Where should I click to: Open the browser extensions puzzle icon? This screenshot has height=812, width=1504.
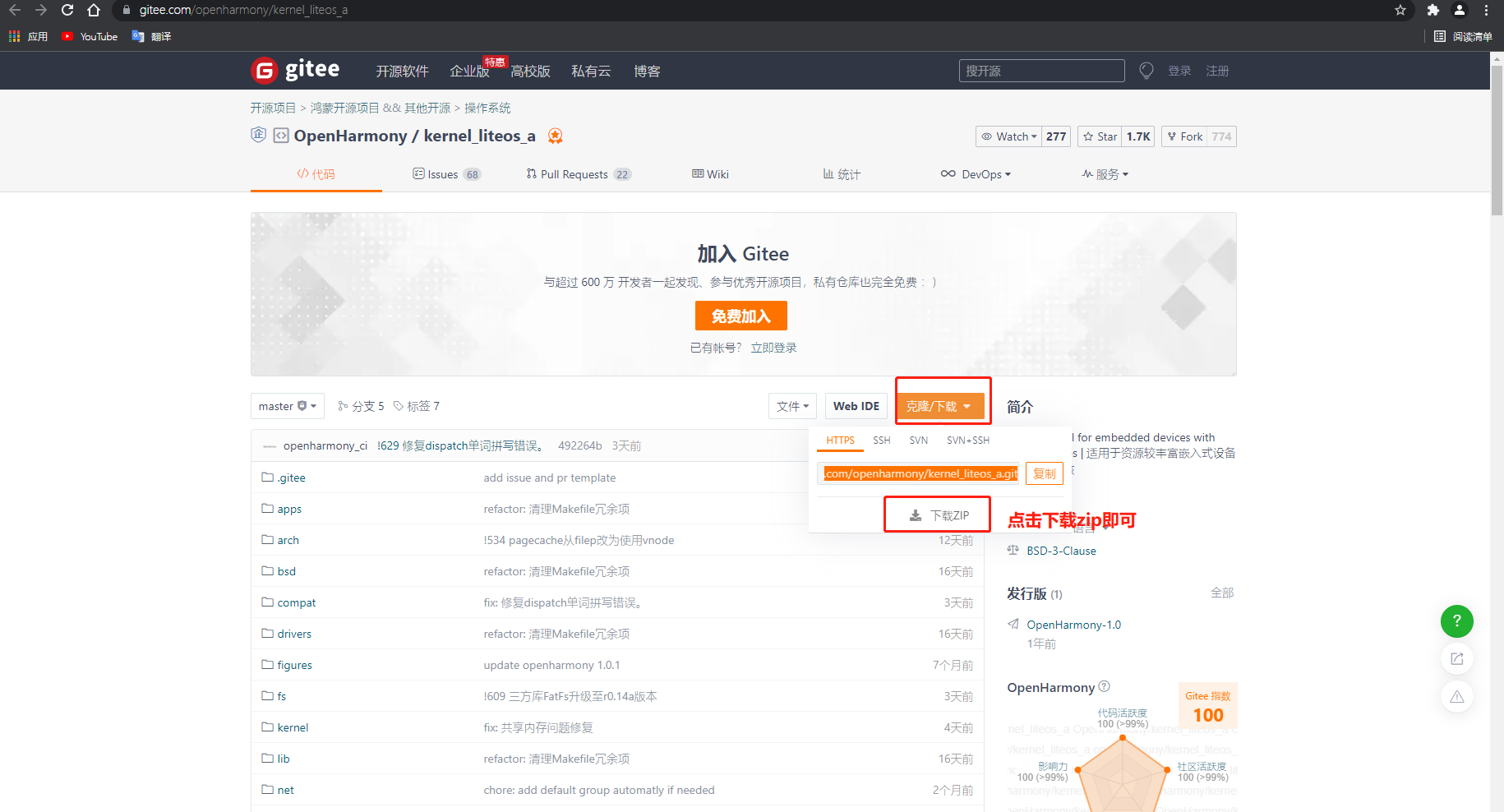(1433, 10)
